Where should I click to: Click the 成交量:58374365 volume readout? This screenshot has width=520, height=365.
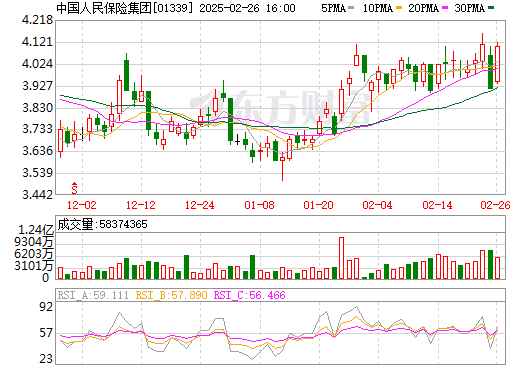[x=102, y=224]
